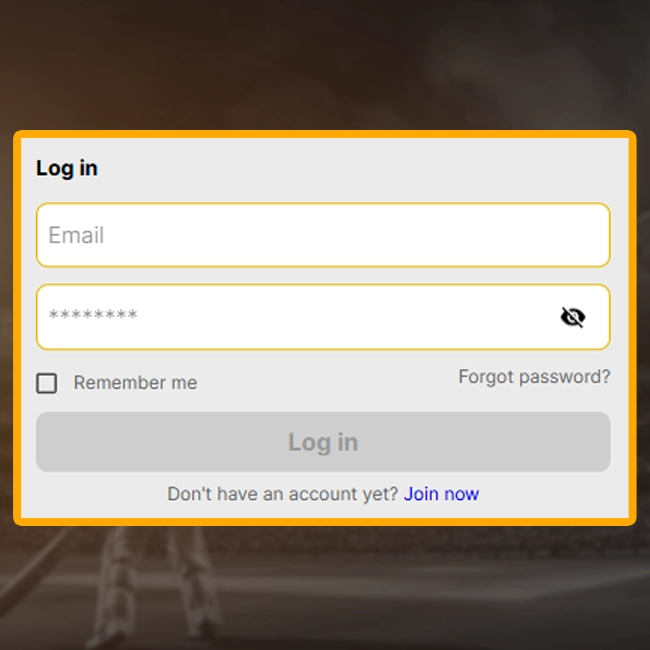This screenshot has width=650, height=650.
Task: Click the blurred background below the login panel
Action: pos(325,589)
